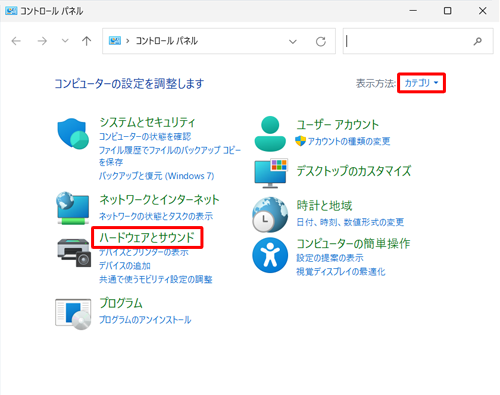Viewport: 500px width, 395px height.
Task: Open アカウントの種類の変更 link
Action: [x=349, y=141]
